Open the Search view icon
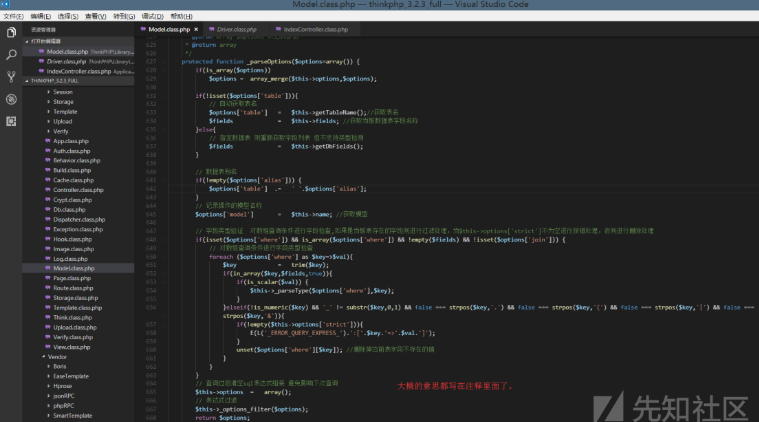Viewport: 759px width, 422px height. point(11,55)
